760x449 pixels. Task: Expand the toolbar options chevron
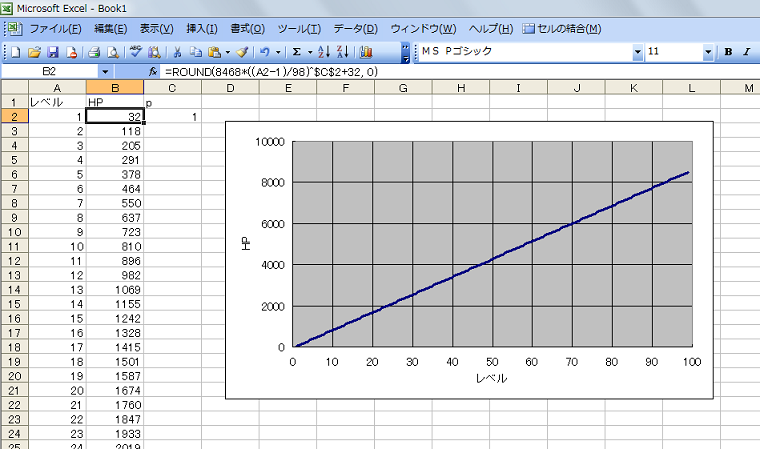pyautogui.click(x=406, y=53)
